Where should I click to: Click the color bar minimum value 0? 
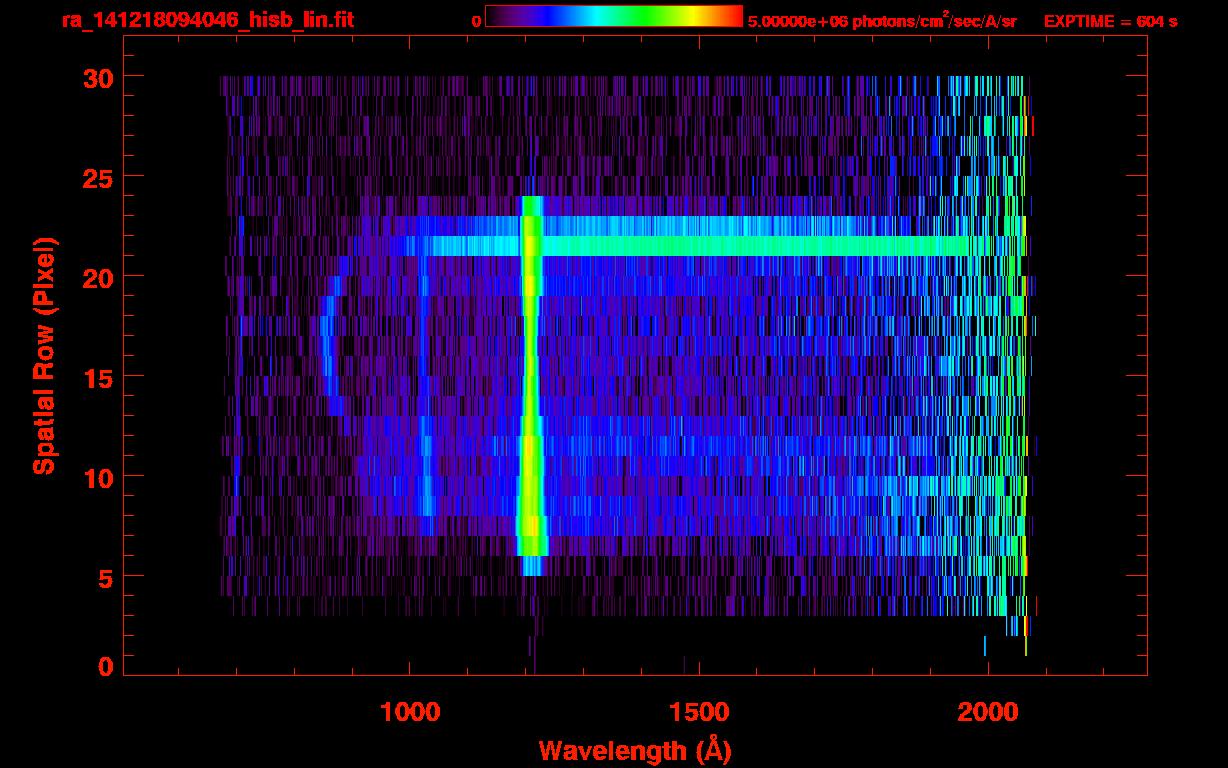click(476, 21)
